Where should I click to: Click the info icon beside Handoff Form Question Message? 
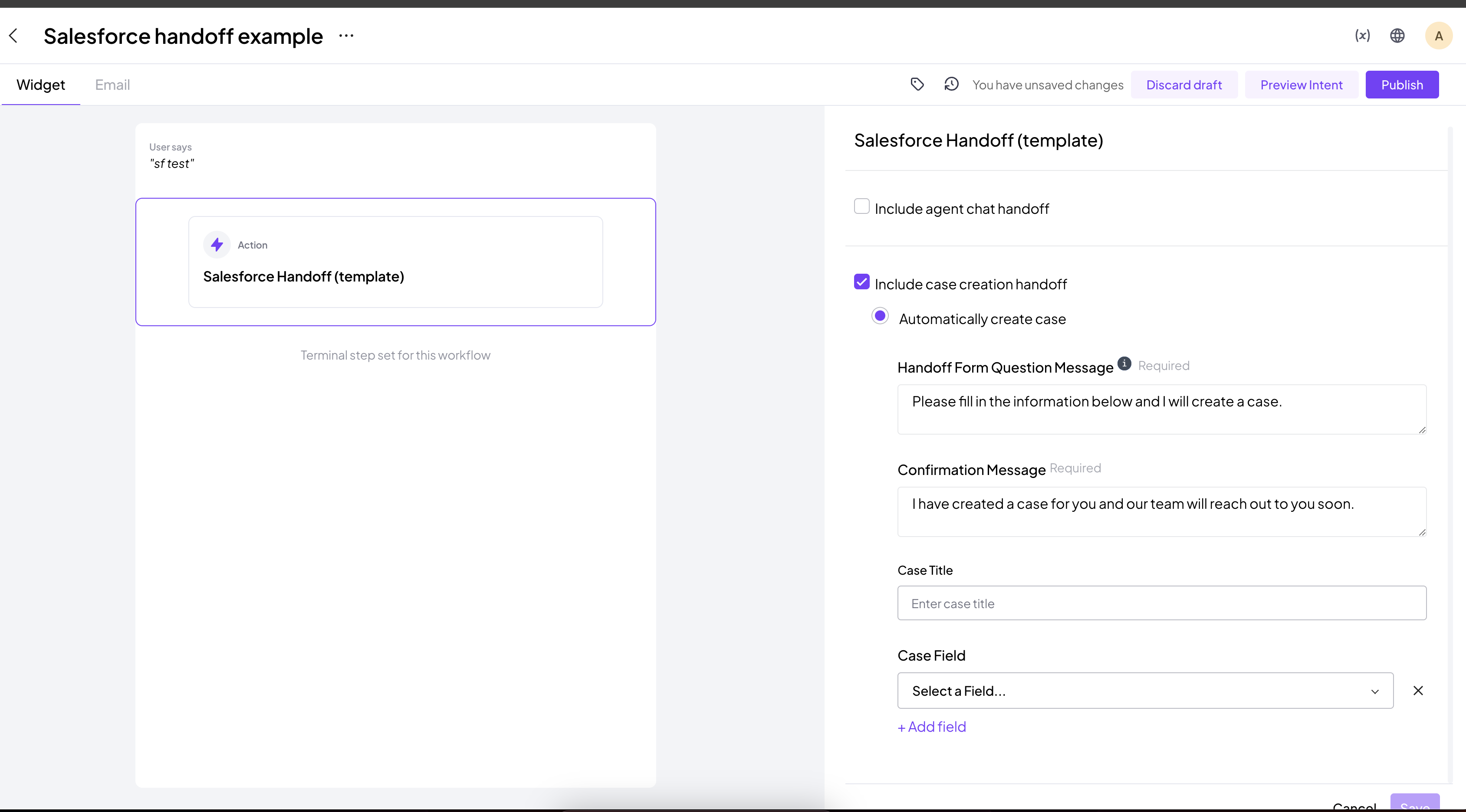pos(1124,363)
